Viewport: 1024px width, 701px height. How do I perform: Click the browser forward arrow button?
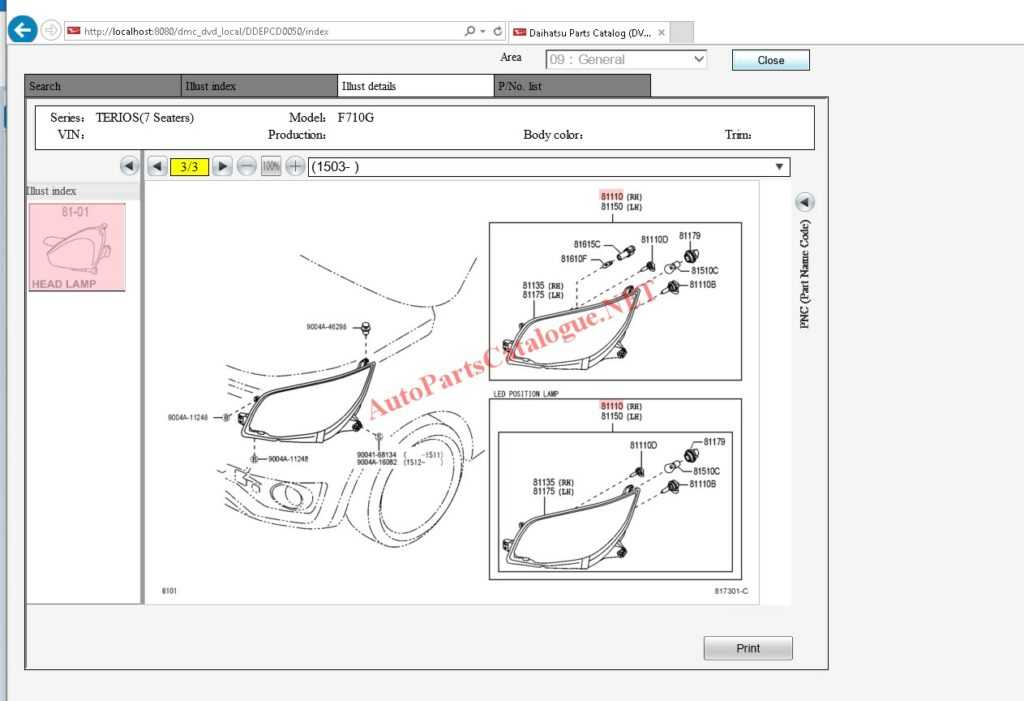pos(50,31)
